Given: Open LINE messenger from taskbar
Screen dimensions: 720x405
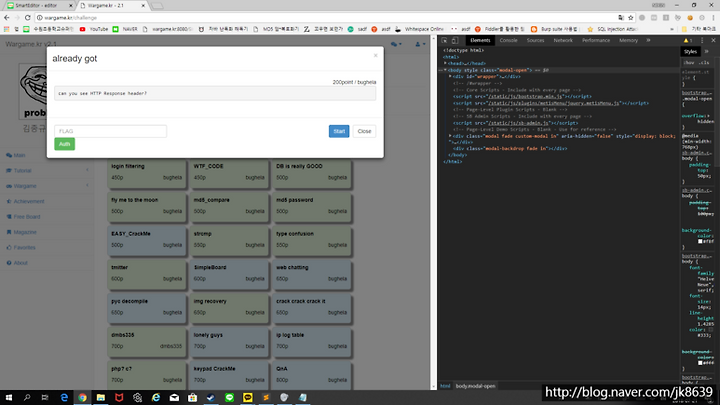Looking at the screenshot, I should point(229,398).
